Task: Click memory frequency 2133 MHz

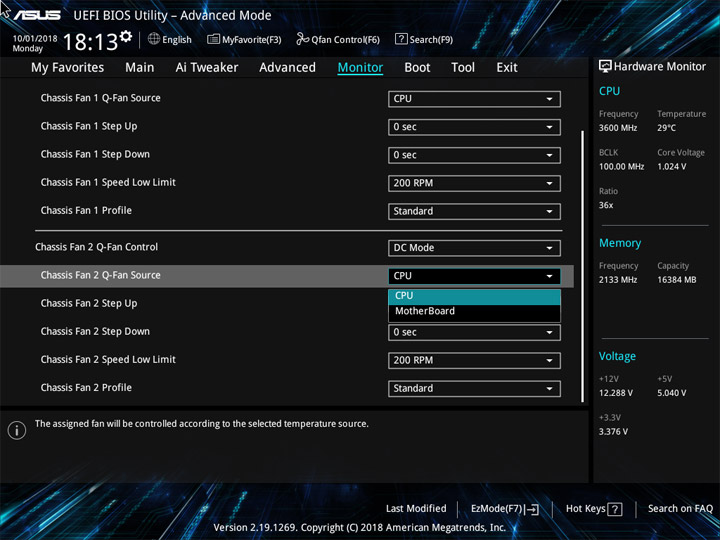Action: [x=618, y=280]
